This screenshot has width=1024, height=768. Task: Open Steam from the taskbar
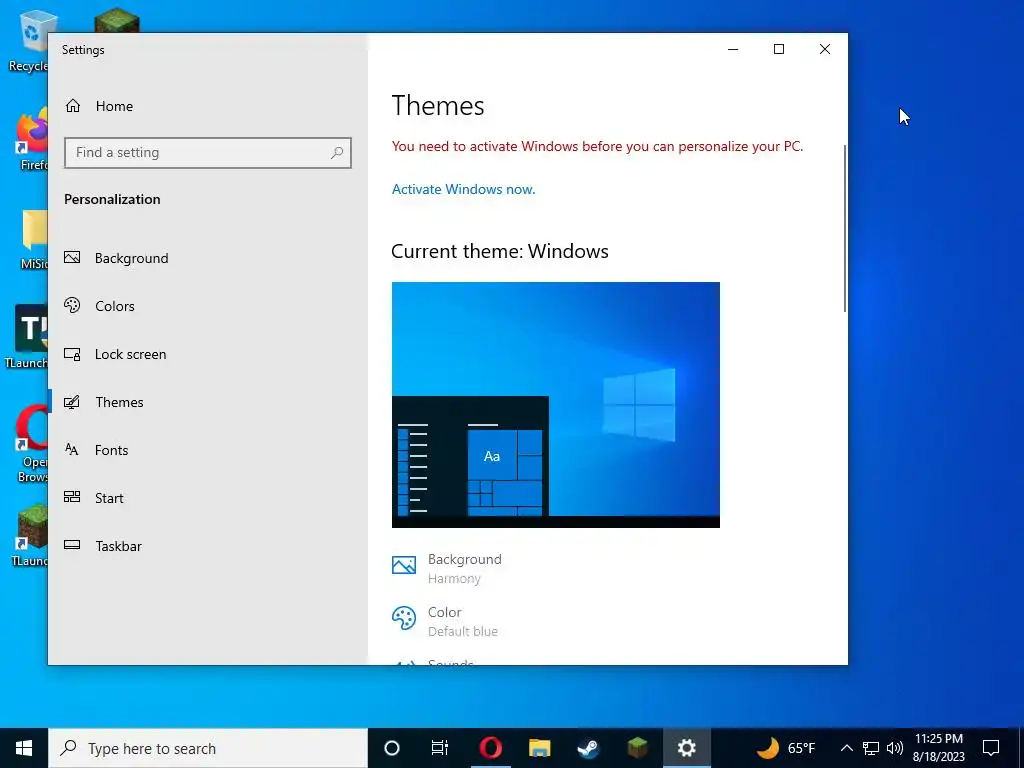pyautogui.click(x=588, y=748)
